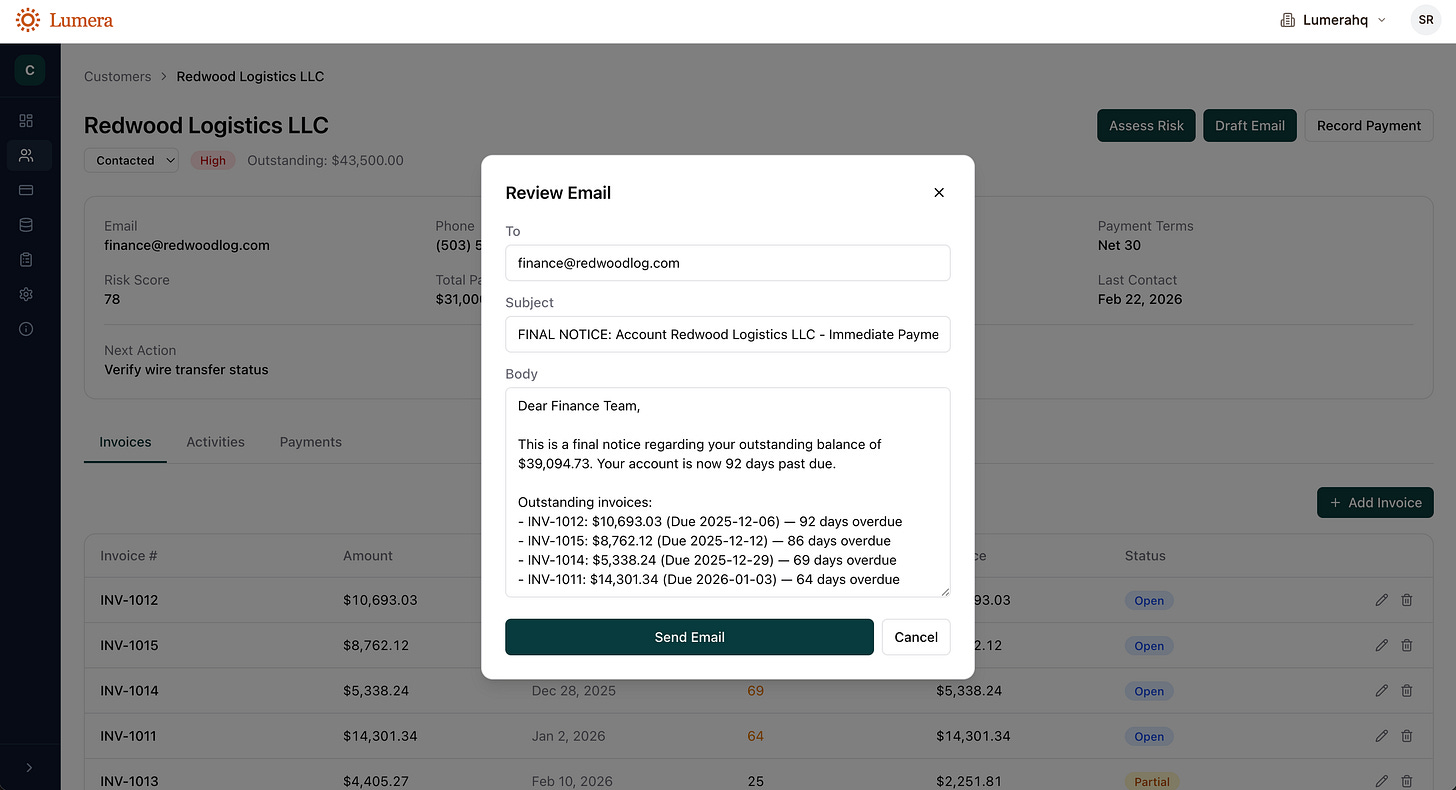Click the Subject input field
The image size is (1456, 790).
click(x=728, y=334)
